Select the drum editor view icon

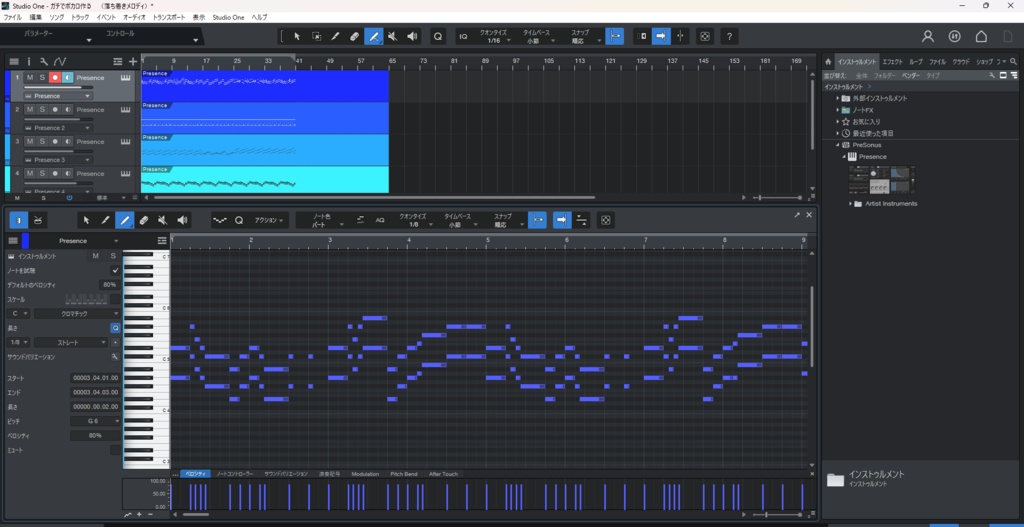39,220
